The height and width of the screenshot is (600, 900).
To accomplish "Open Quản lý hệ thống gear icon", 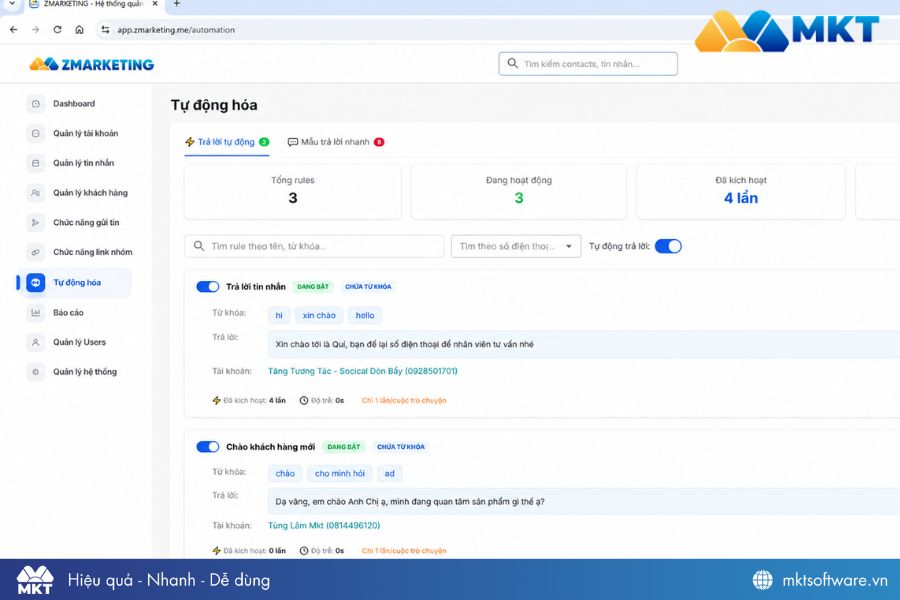I will pos(36,372).
